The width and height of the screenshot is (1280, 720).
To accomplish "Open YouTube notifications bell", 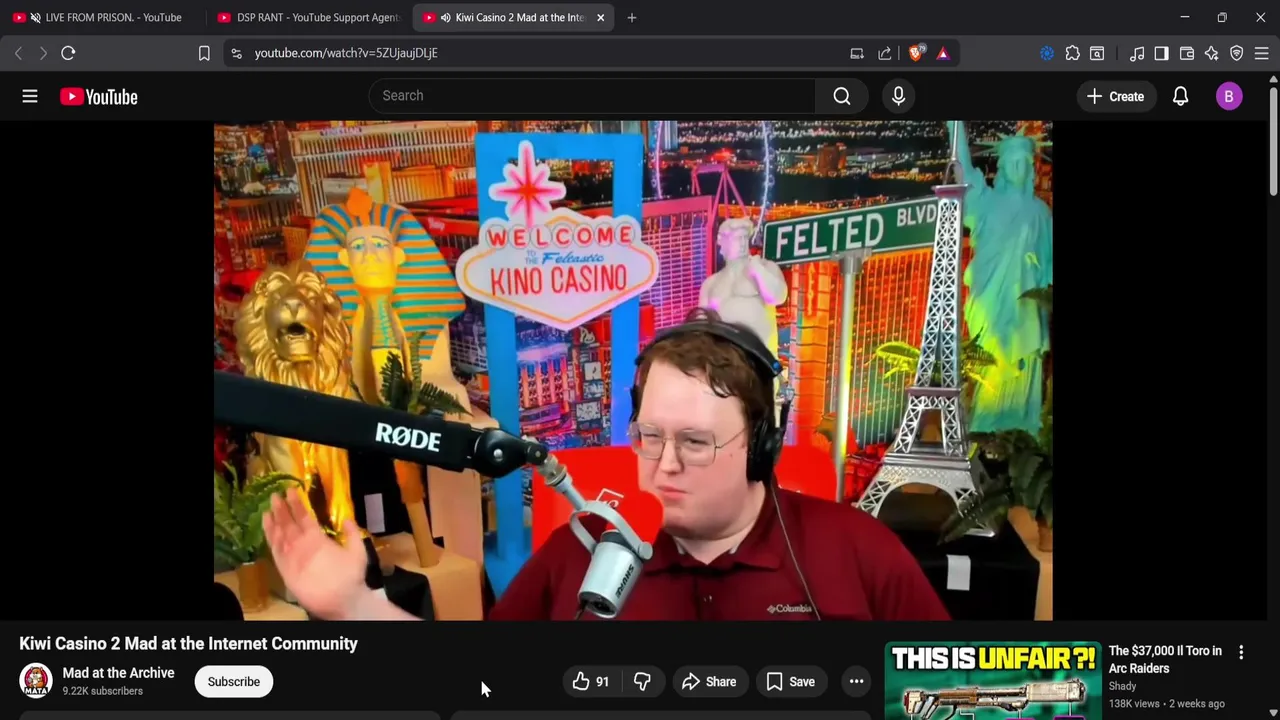I will [1180, 96].
